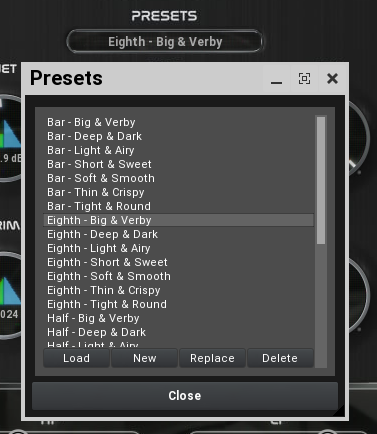Choose the Bar - Thin & Crispy preset

(178, 192)
